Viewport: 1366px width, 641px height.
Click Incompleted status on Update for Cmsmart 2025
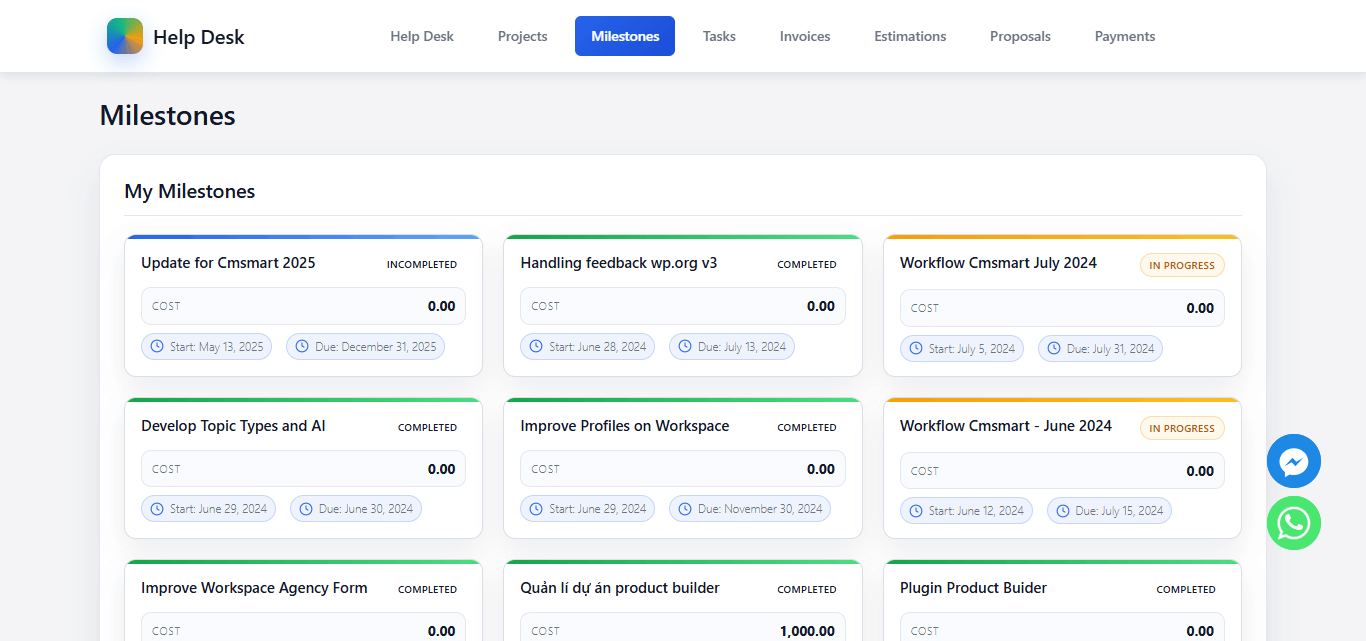(x=422, y=265)
